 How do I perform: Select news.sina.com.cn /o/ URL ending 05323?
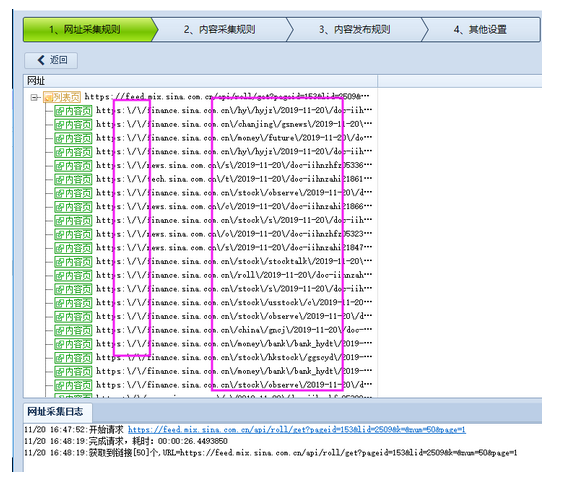click(x=234, y=234)
